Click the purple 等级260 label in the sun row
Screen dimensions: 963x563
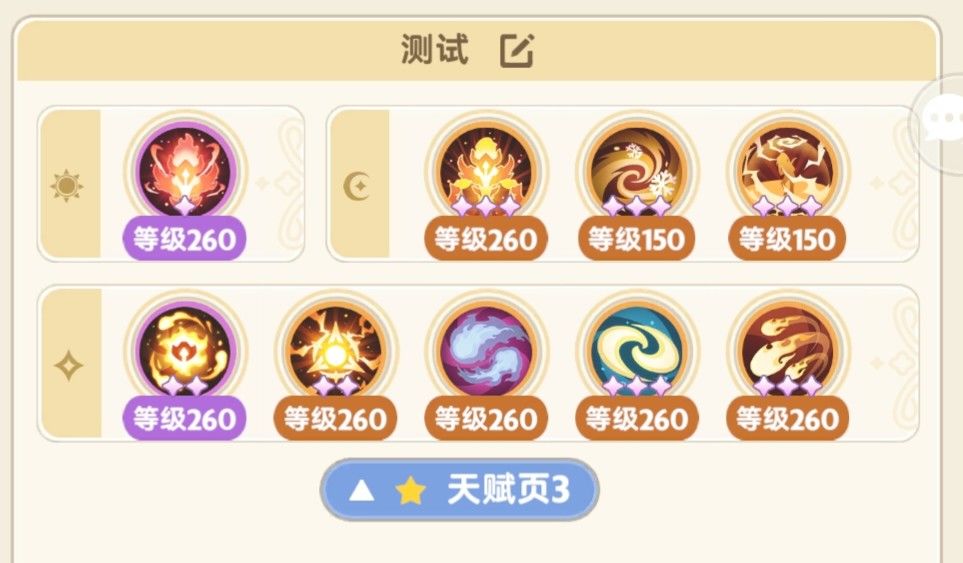click(184, 239)
